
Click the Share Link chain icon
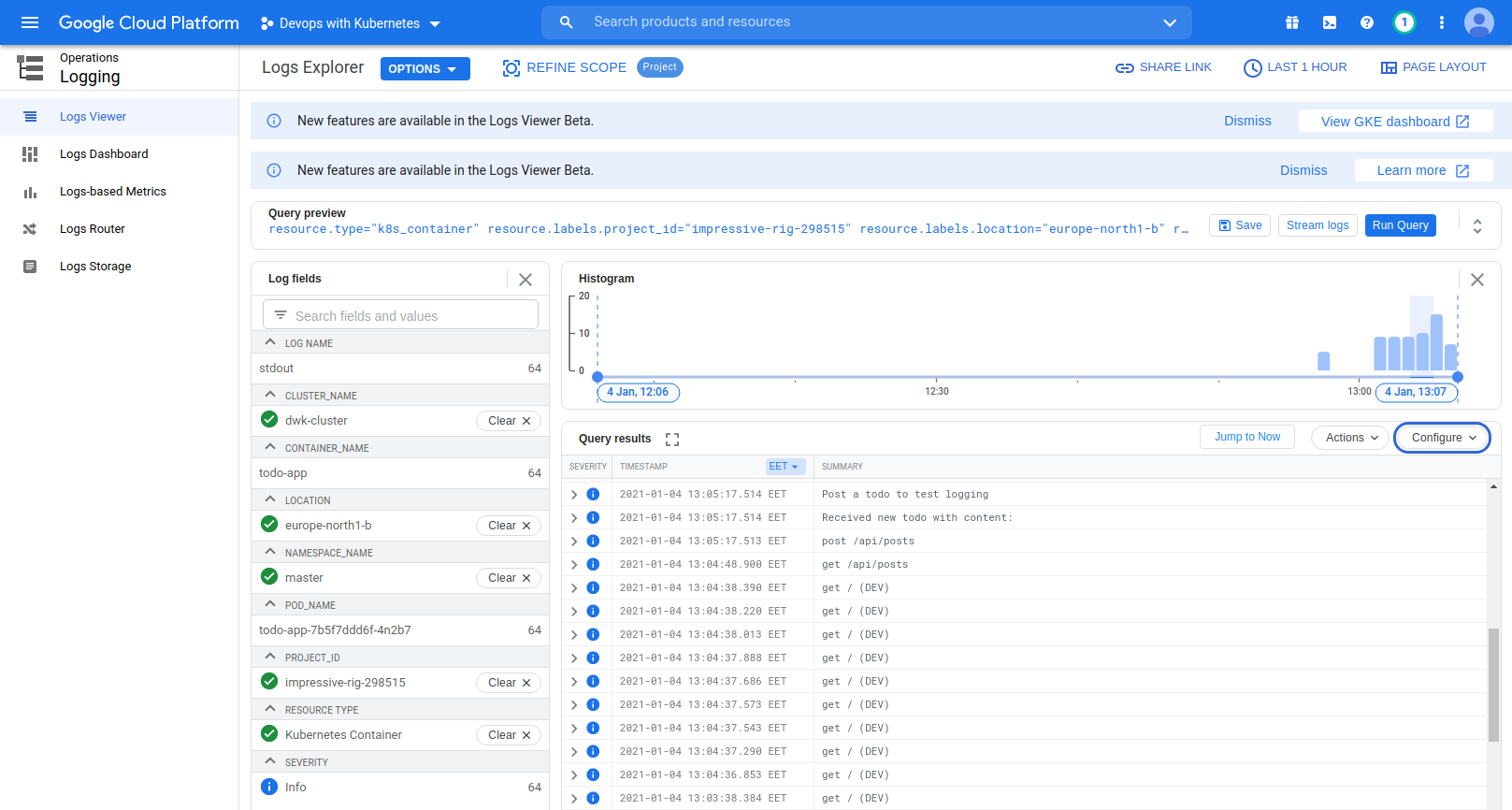pyautogui.click(x=1125, y=67)
